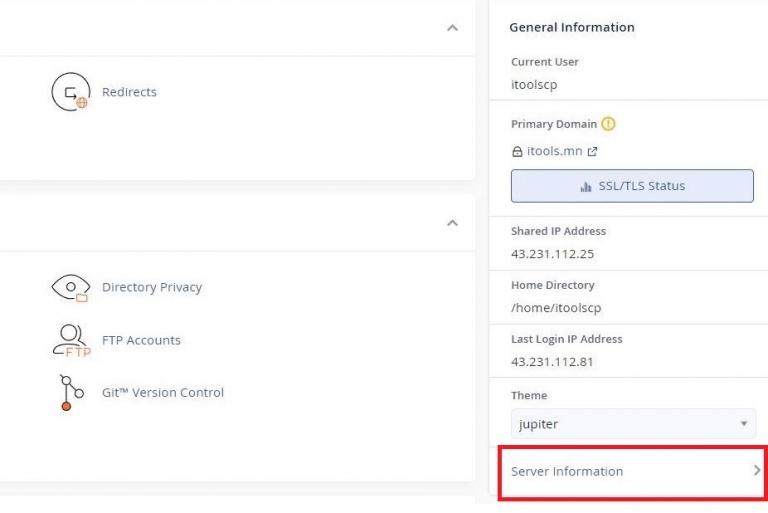The height and width of the screenshot is (513, 768).
Task: Open the Redirects link
Action: (129, 92)
